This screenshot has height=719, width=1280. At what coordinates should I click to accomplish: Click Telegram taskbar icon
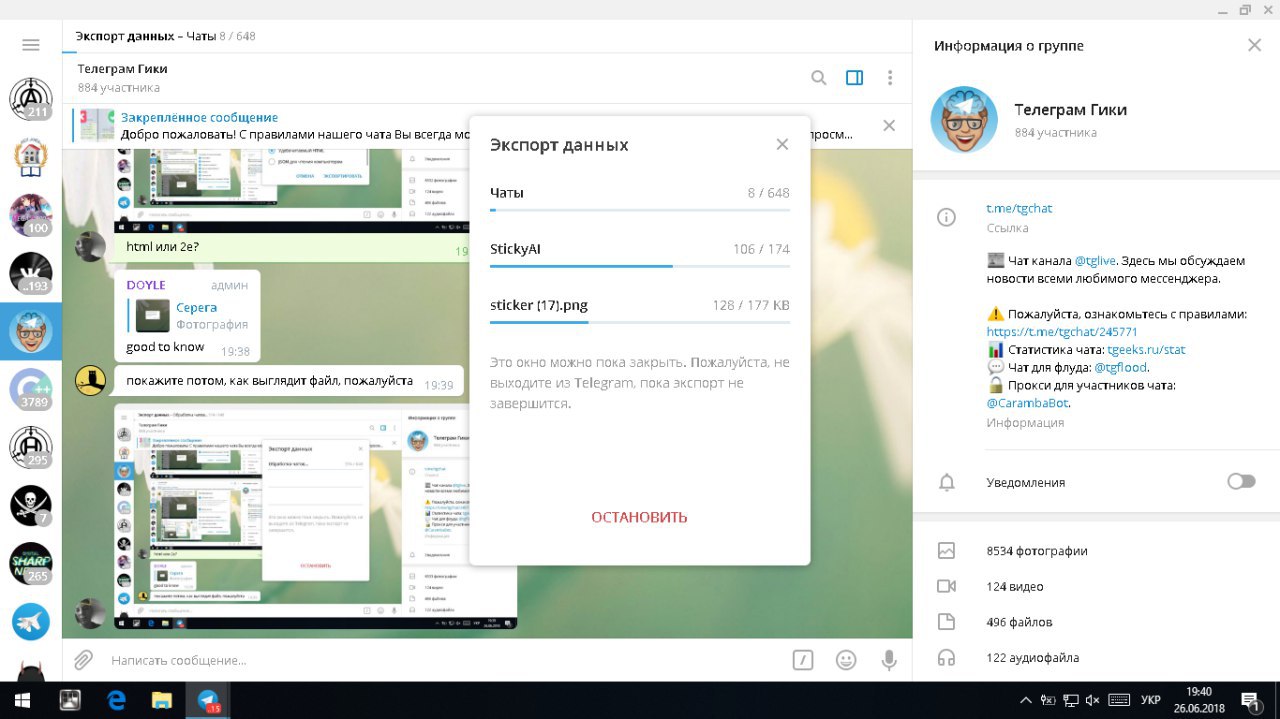coord(208,700)
